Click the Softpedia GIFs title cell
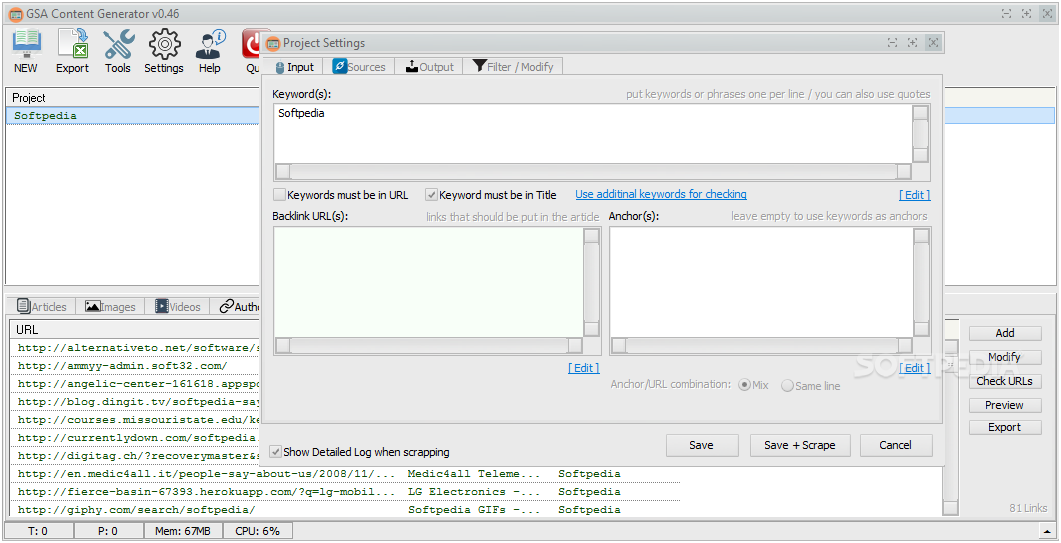Viewport: 1061px width, 543px height. pyautogui.click(x=474, y=510)
